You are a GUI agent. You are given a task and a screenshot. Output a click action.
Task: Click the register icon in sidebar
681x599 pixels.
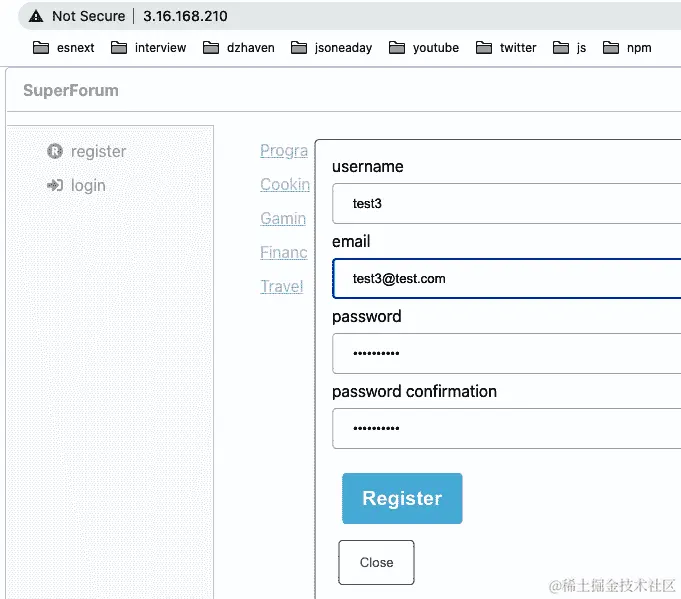point(55,151)
